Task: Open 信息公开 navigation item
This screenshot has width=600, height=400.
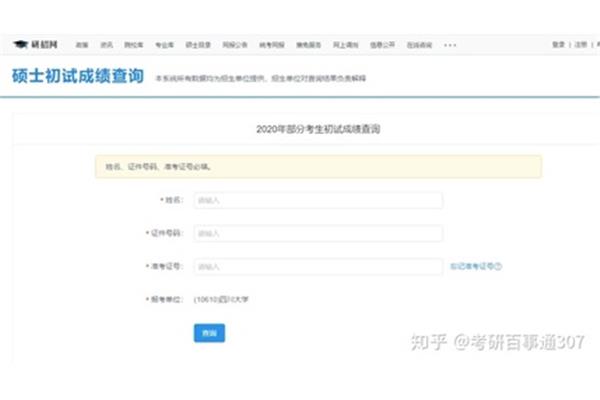Action: click(x=382, y=45)
